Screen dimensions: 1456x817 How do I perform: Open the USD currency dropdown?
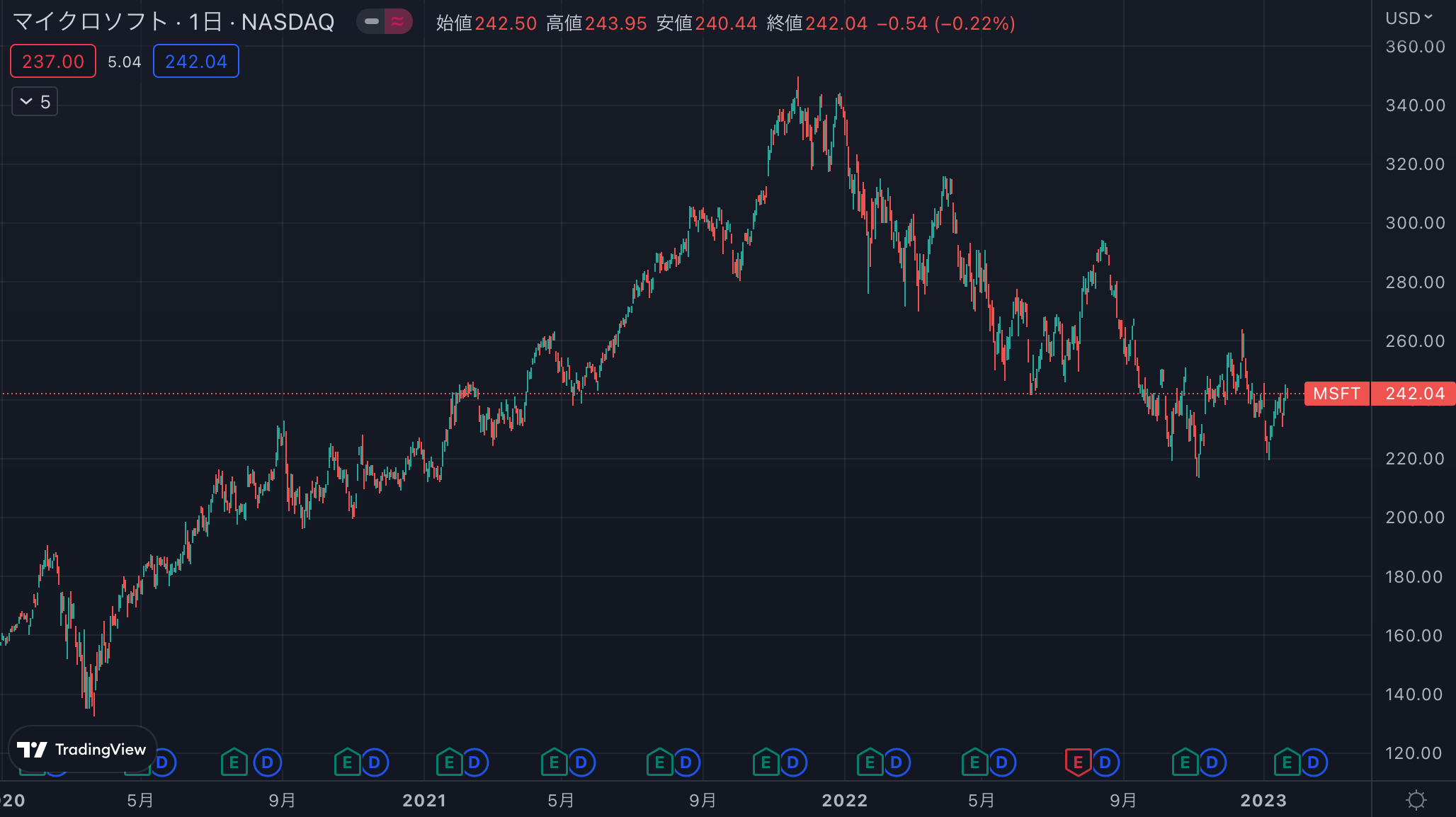[1409, 18]
